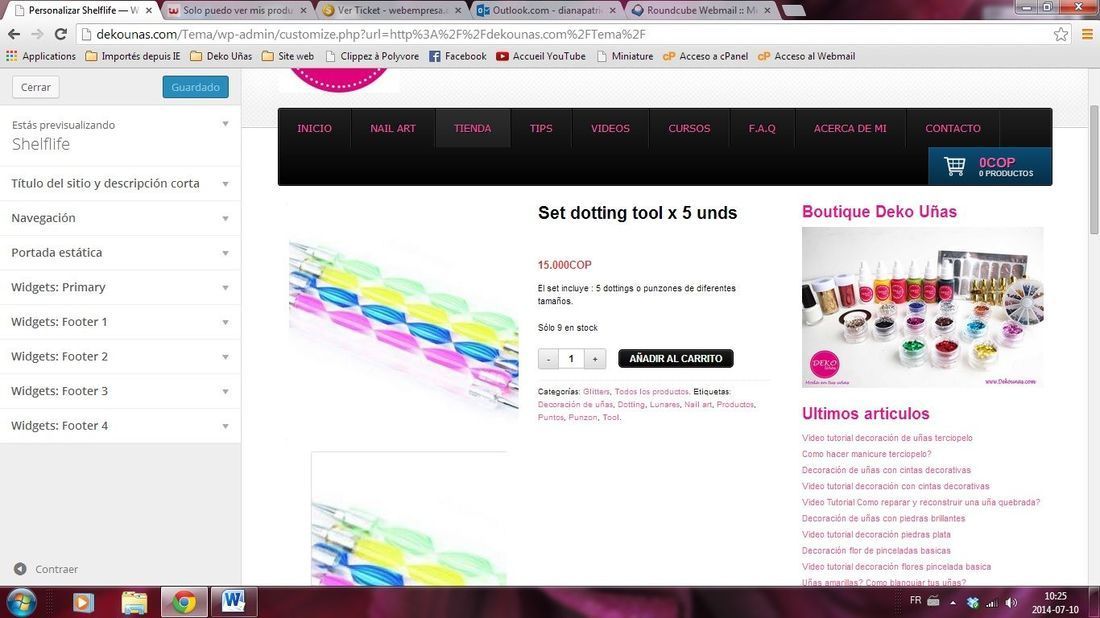1100x618 pixels.
Task: Switch to the Outlook.com browser tab
Action: [x=547, y=11]
